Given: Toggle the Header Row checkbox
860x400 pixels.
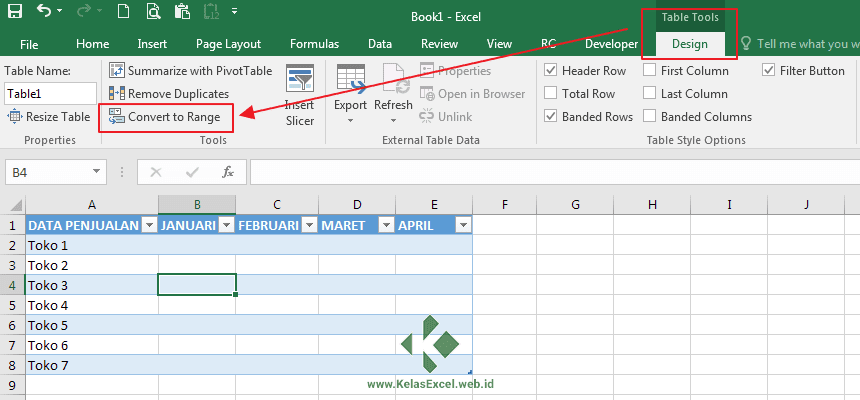Looking at the screenshot, I should pos(551,71).
